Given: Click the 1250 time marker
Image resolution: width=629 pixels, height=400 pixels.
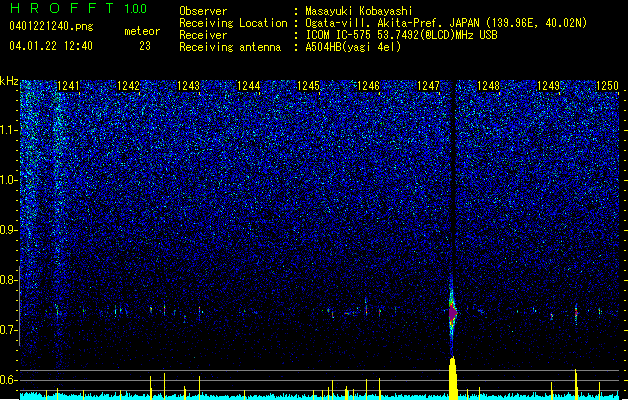Looking at the screenshot, I should point(607,86).
